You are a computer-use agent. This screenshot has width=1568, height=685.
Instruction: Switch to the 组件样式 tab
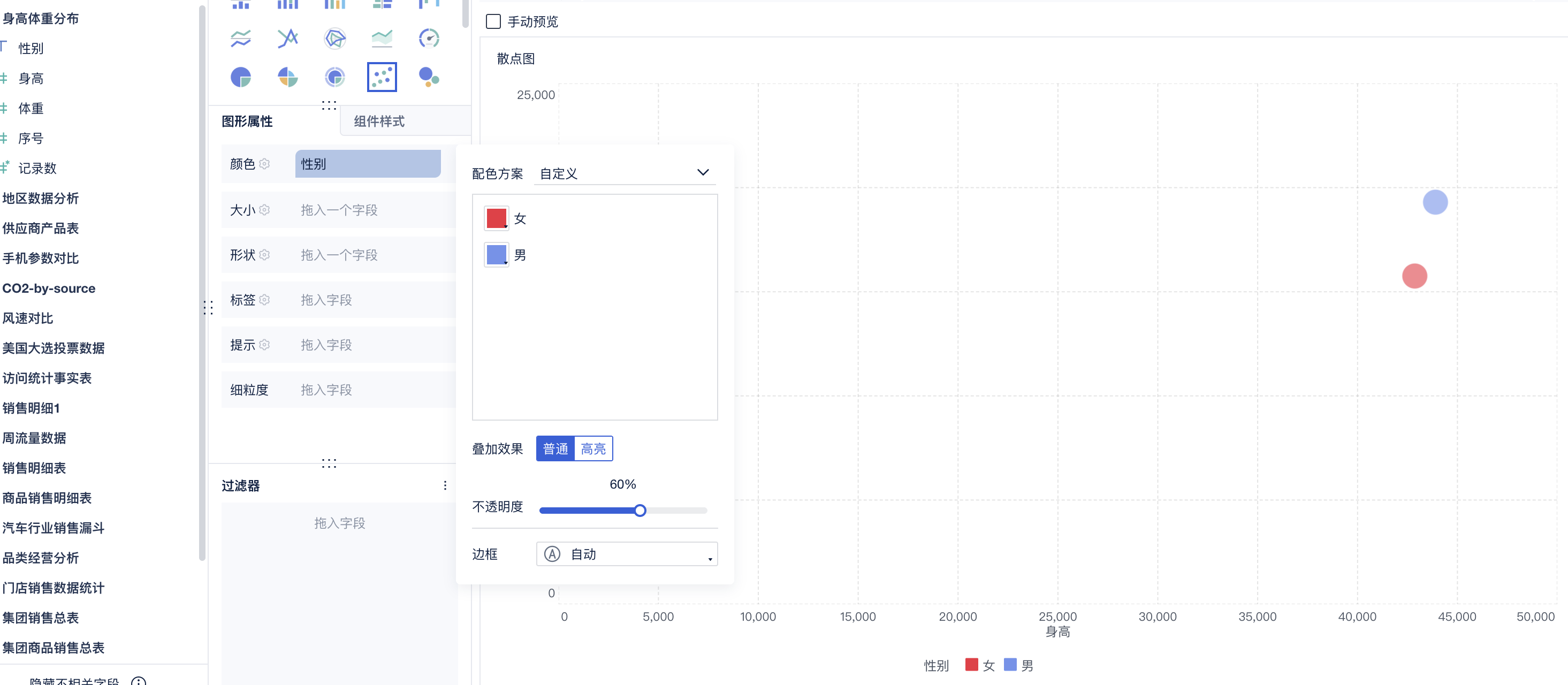coord(378,121)
